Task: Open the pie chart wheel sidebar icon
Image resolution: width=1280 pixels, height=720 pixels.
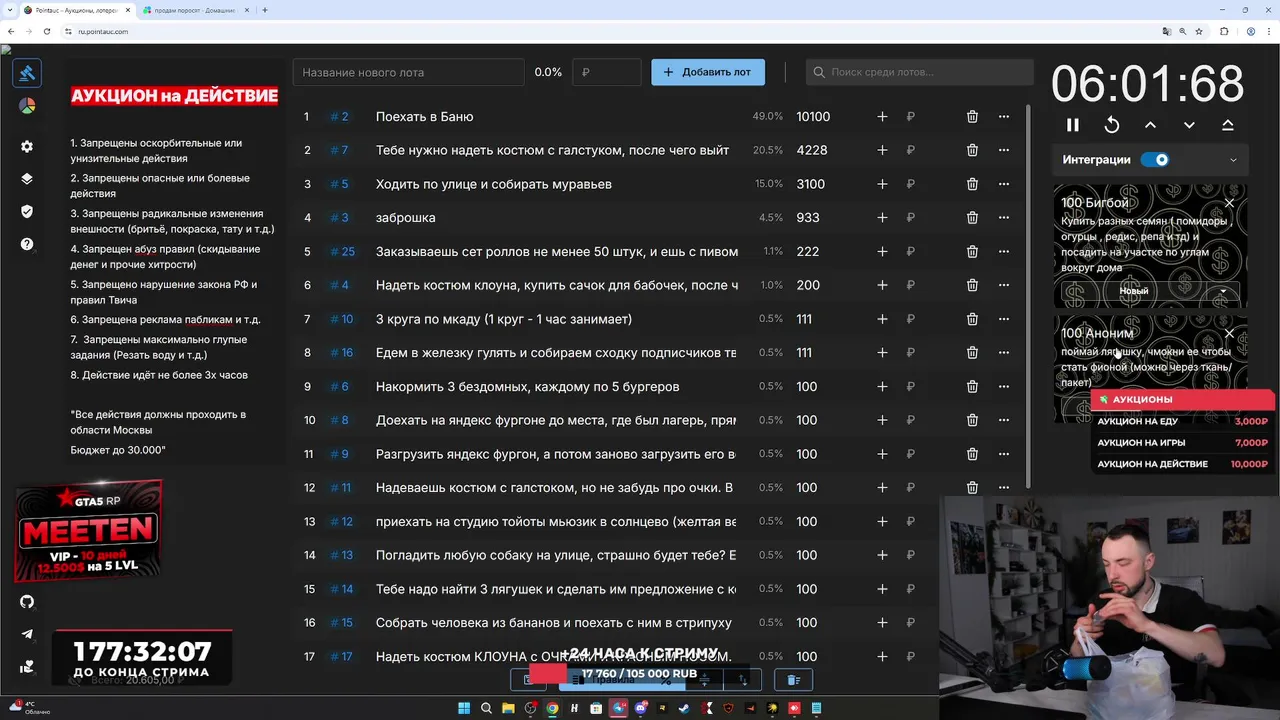Action: [27, 106]
